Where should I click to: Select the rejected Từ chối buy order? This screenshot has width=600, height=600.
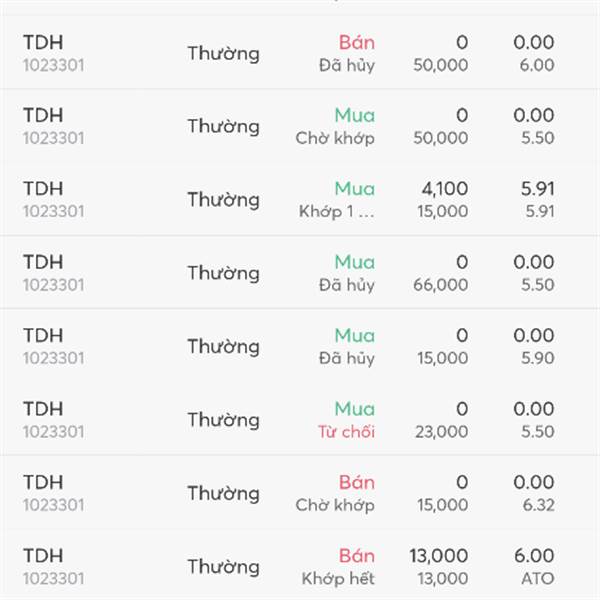point(300,419)
